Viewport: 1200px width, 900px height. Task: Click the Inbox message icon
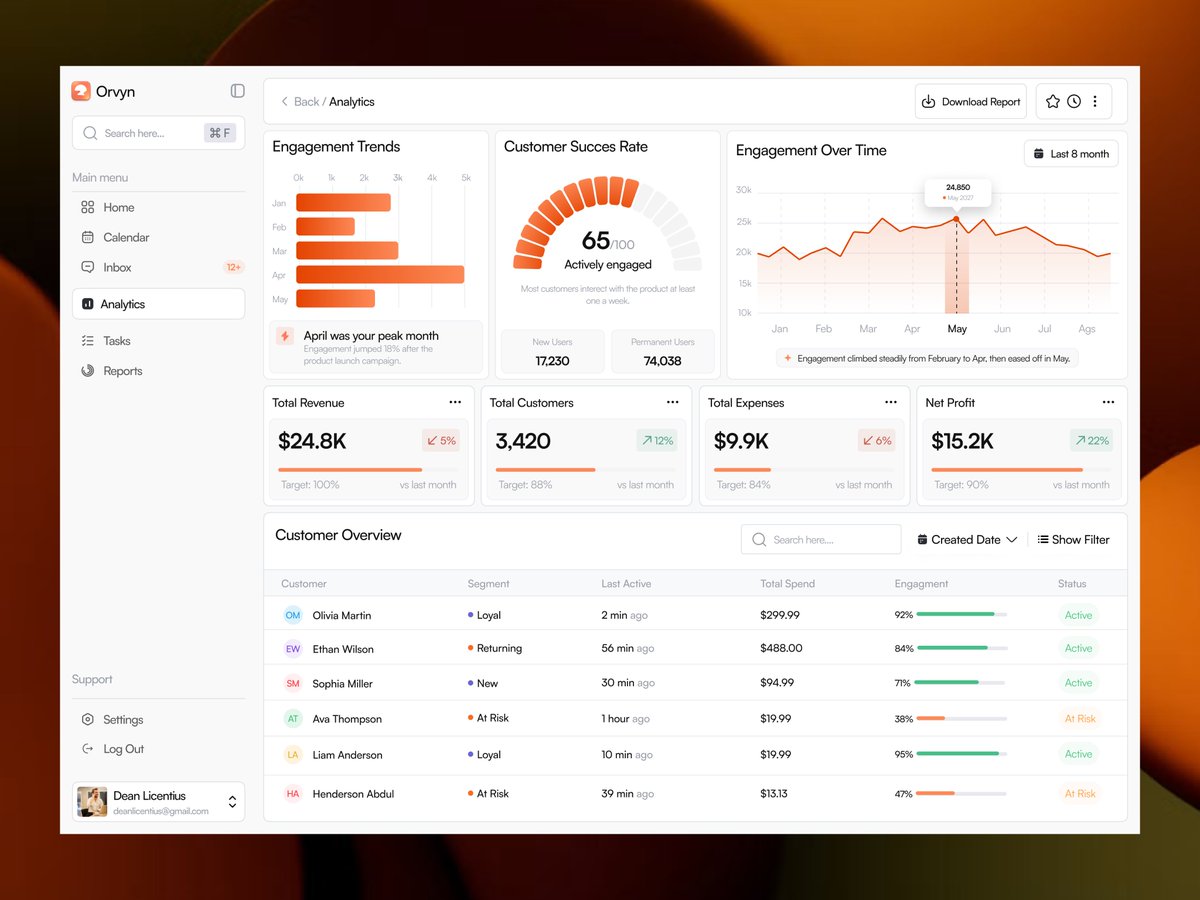pyautogui.click(x=88, y=267)
